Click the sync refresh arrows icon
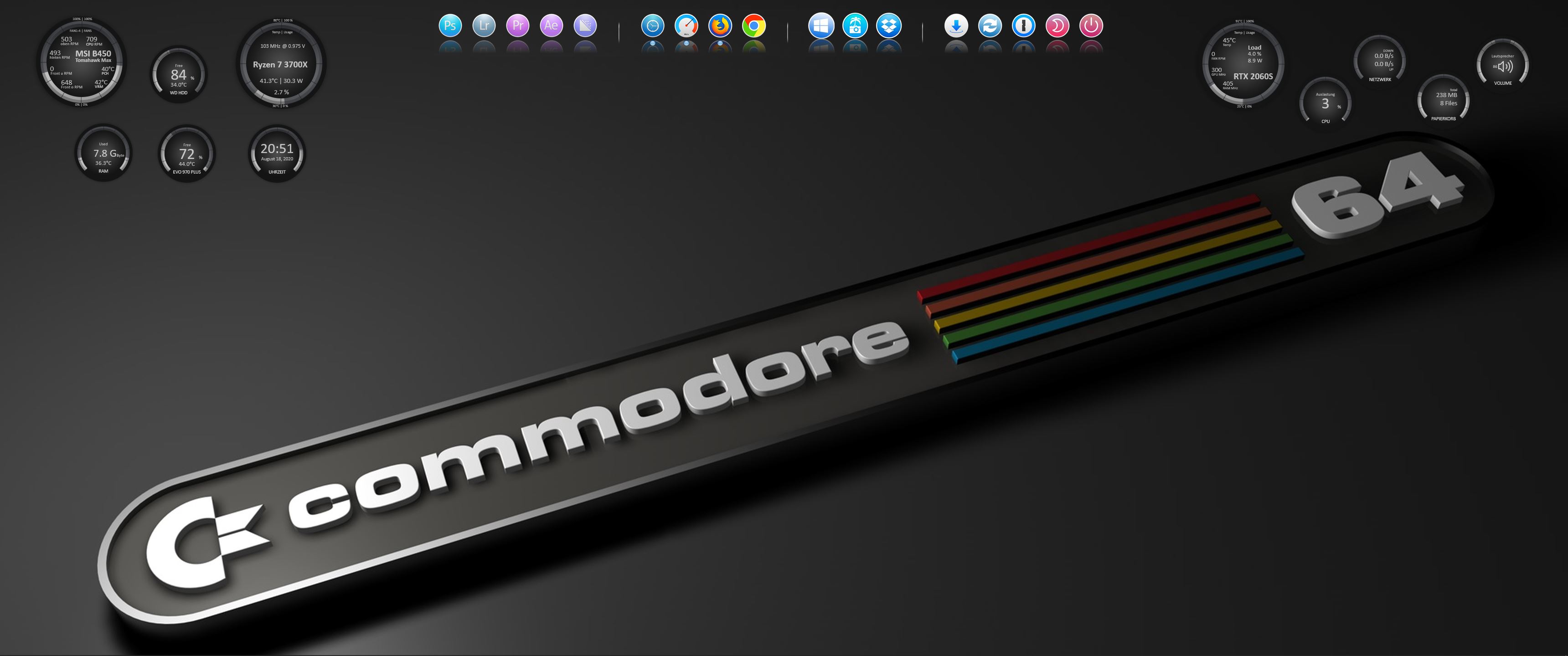Viewport: 1568px width, 656px height. 990,26
